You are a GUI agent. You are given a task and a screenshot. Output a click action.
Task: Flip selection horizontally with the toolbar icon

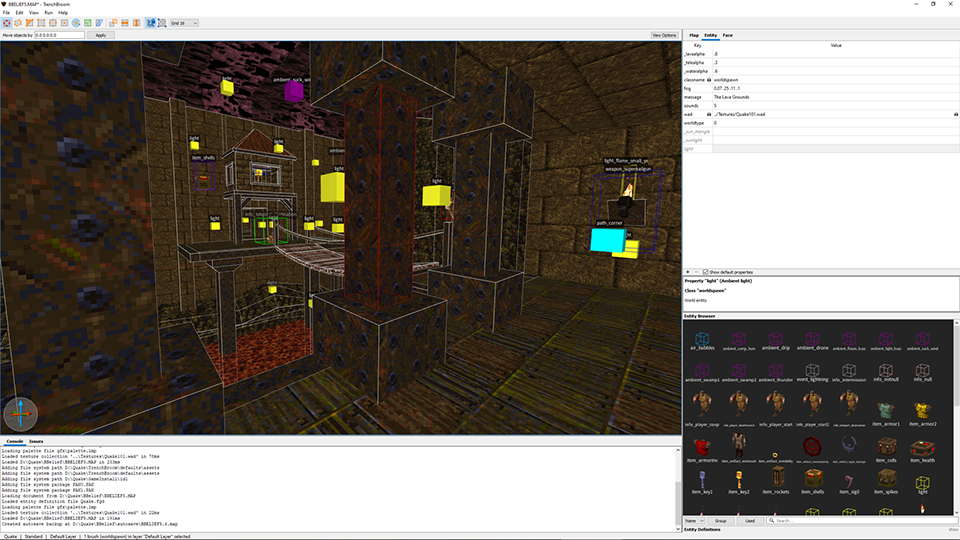[125, 23]
